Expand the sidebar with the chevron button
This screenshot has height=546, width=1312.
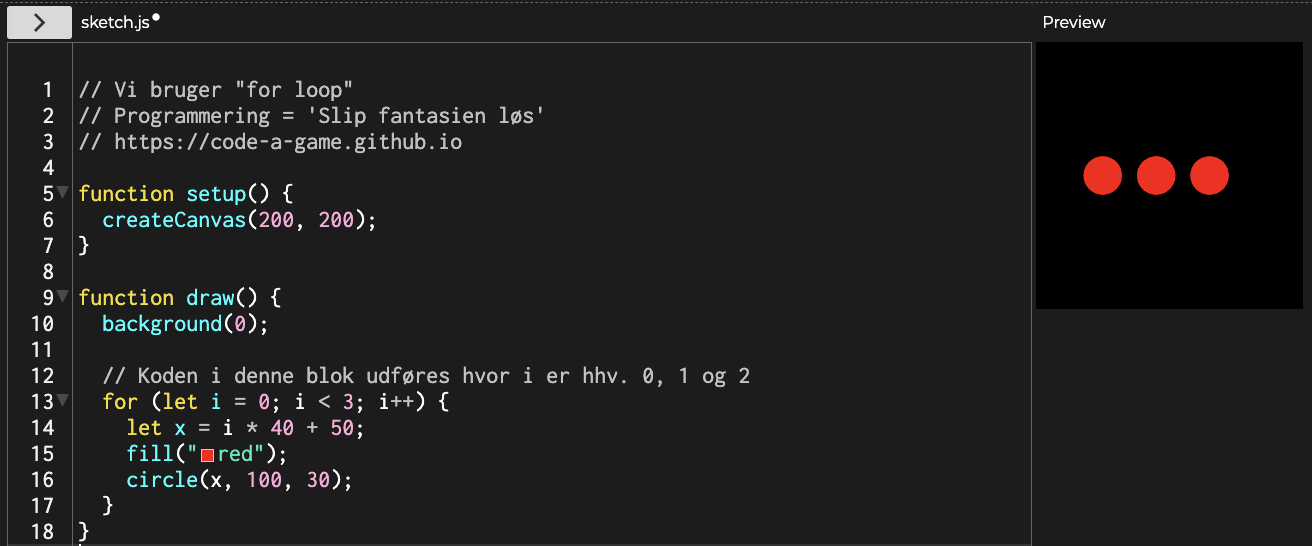[x=39, y=22]
